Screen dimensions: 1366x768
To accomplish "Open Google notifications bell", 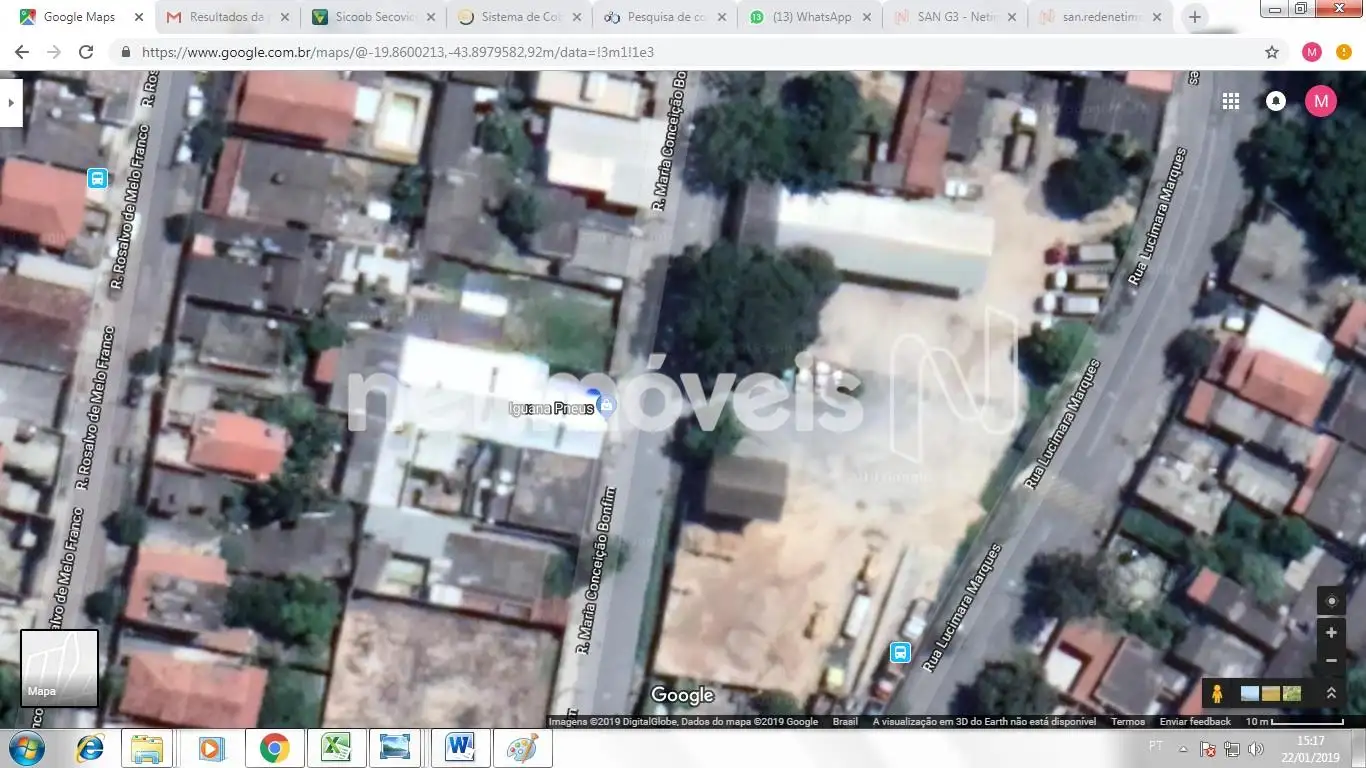I will [x=1276, y=101].
